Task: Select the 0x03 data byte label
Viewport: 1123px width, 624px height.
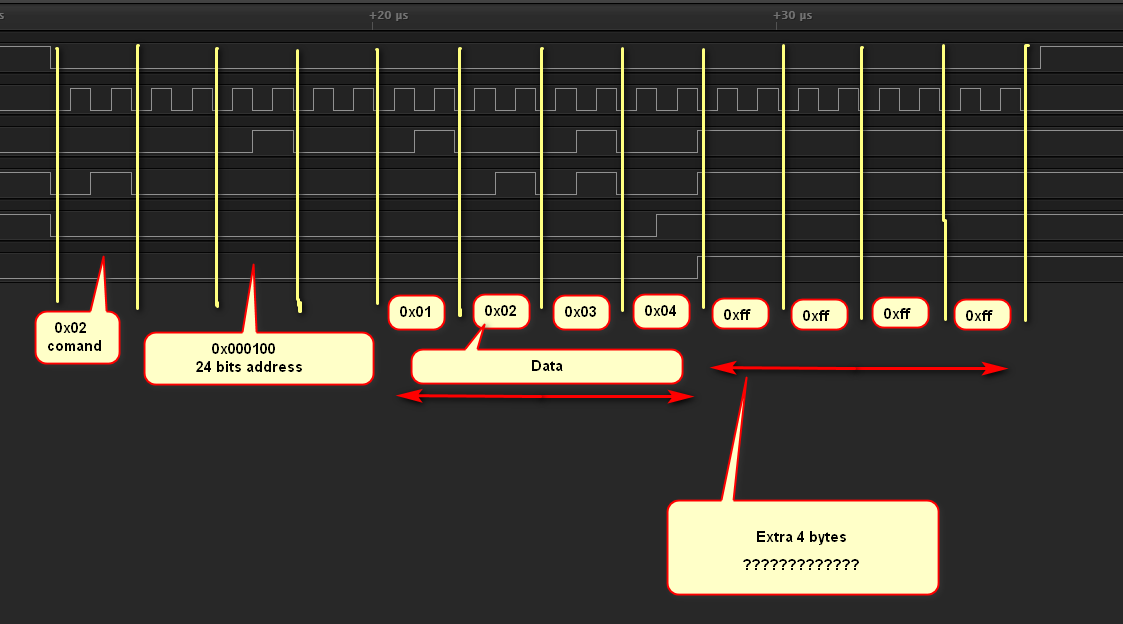Action: click(x=580, y=312)
